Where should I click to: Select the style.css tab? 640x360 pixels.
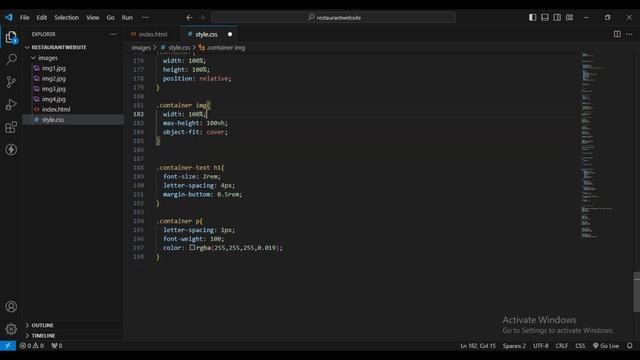coord(206,34)
